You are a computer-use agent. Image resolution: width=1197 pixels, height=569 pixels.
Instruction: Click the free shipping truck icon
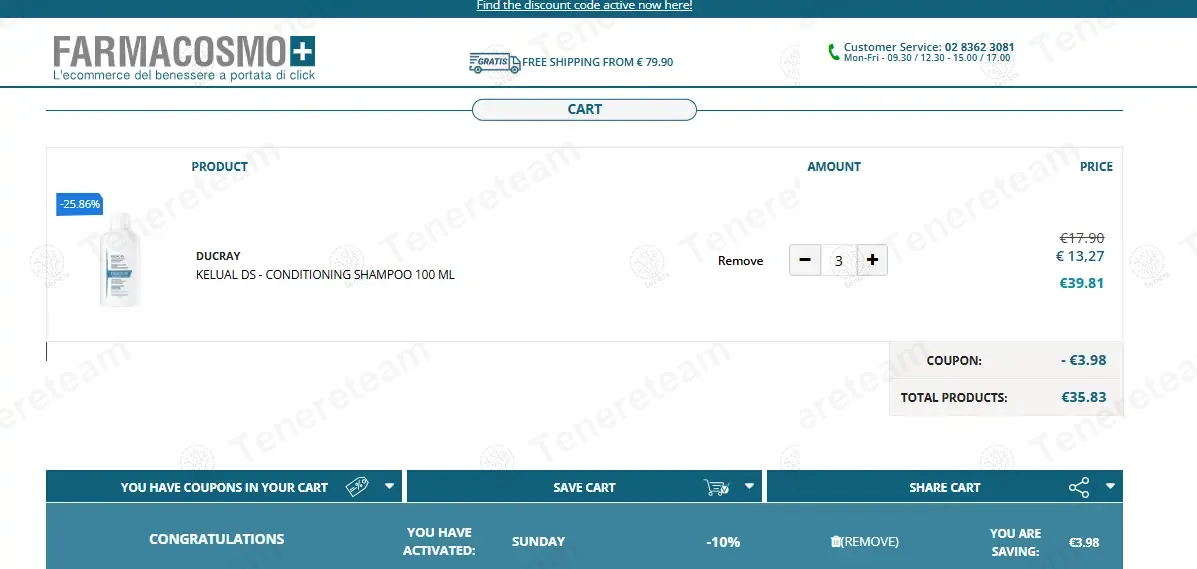coord(495,63)
